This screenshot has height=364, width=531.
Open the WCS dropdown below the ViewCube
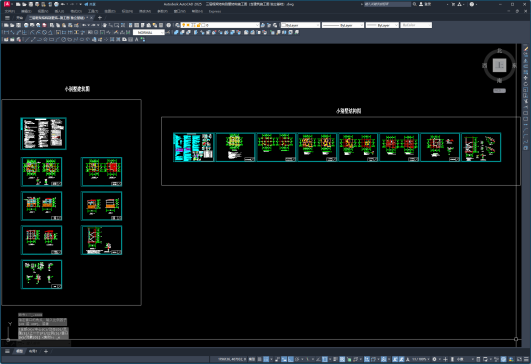499,91
